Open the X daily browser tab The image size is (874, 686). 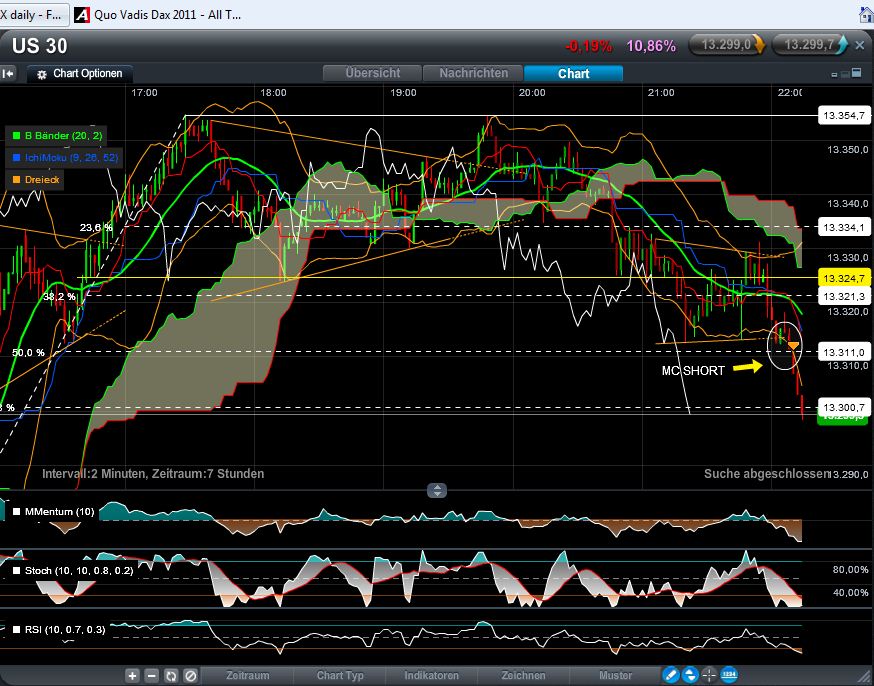[x=33, y=15]
